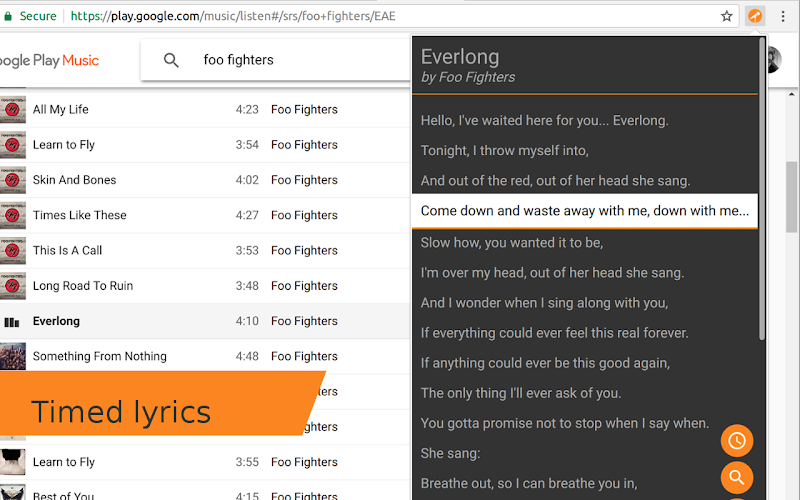
Task: Click lyric 'Breathe out, so I can breathe you in'
Action: click(529, 483)
